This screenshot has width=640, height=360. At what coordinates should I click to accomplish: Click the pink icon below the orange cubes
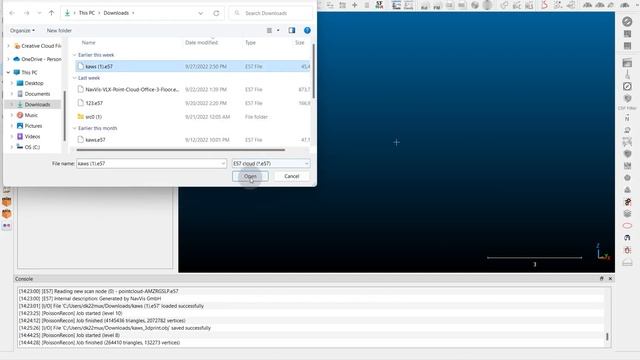(x=7, y=225)
